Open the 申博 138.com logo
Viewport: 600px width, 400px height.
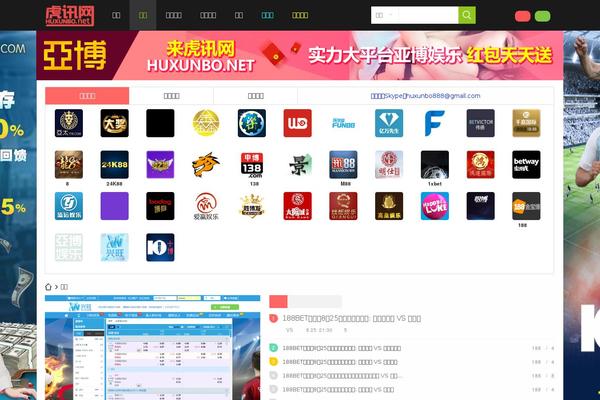[252, 165]
